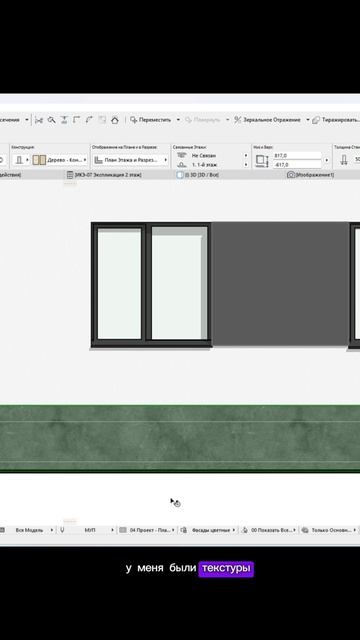Open the Переместить dropdown arrow

point(178,120)
